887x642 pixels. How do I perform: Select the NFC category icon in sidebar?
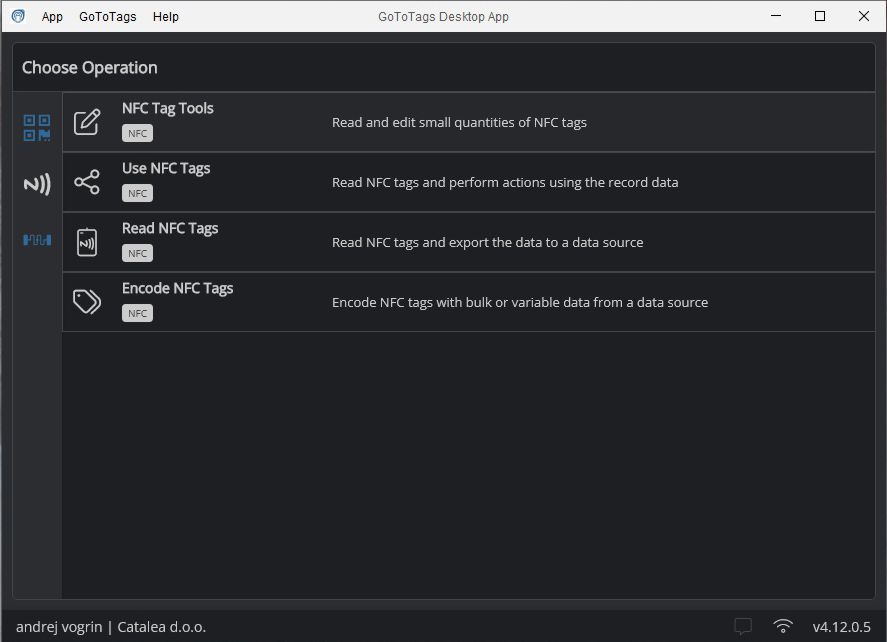coord(37,184)
